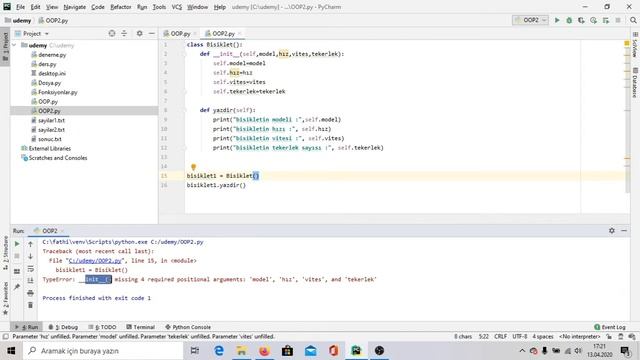Open Firefox from the taskbar
Viewport: 640px width, 360px height.
[264, 351]
